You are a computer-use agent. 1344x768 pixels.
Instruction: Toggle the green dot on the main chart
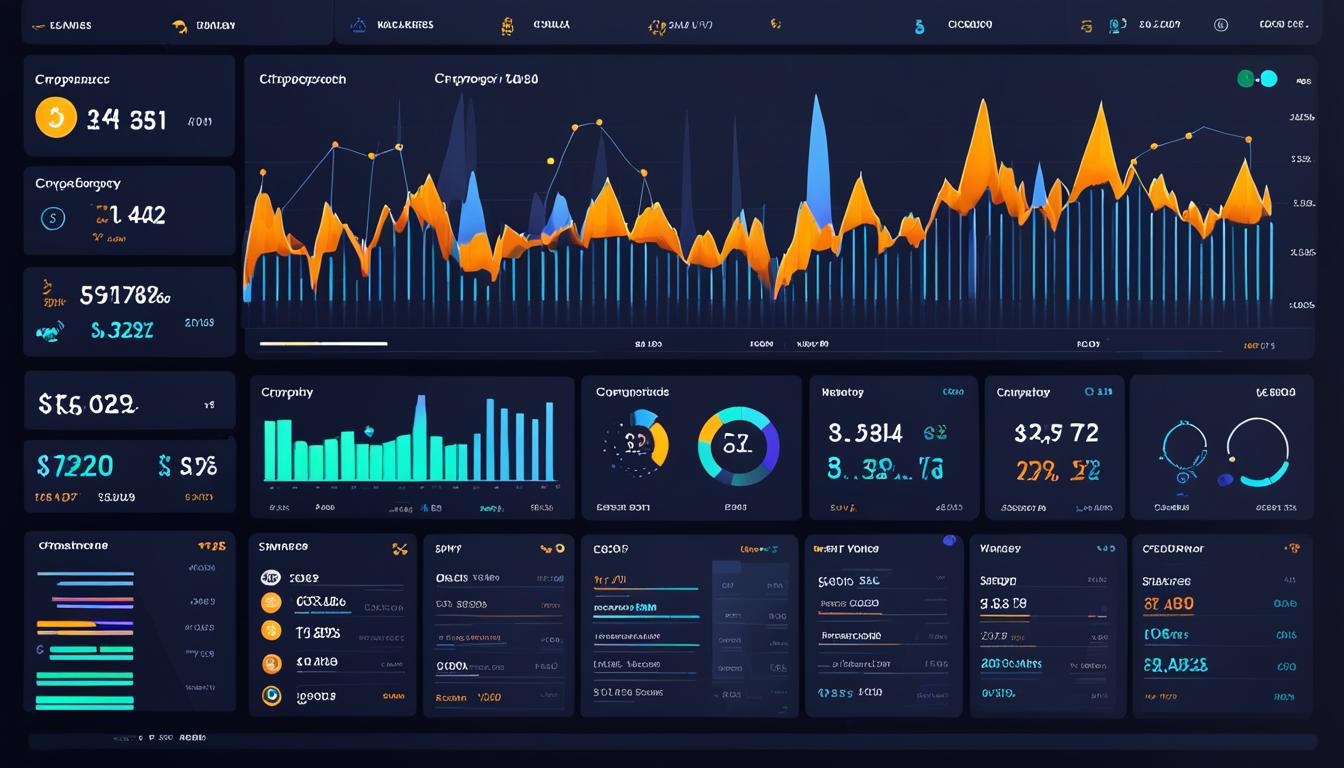pos(1246,79)
